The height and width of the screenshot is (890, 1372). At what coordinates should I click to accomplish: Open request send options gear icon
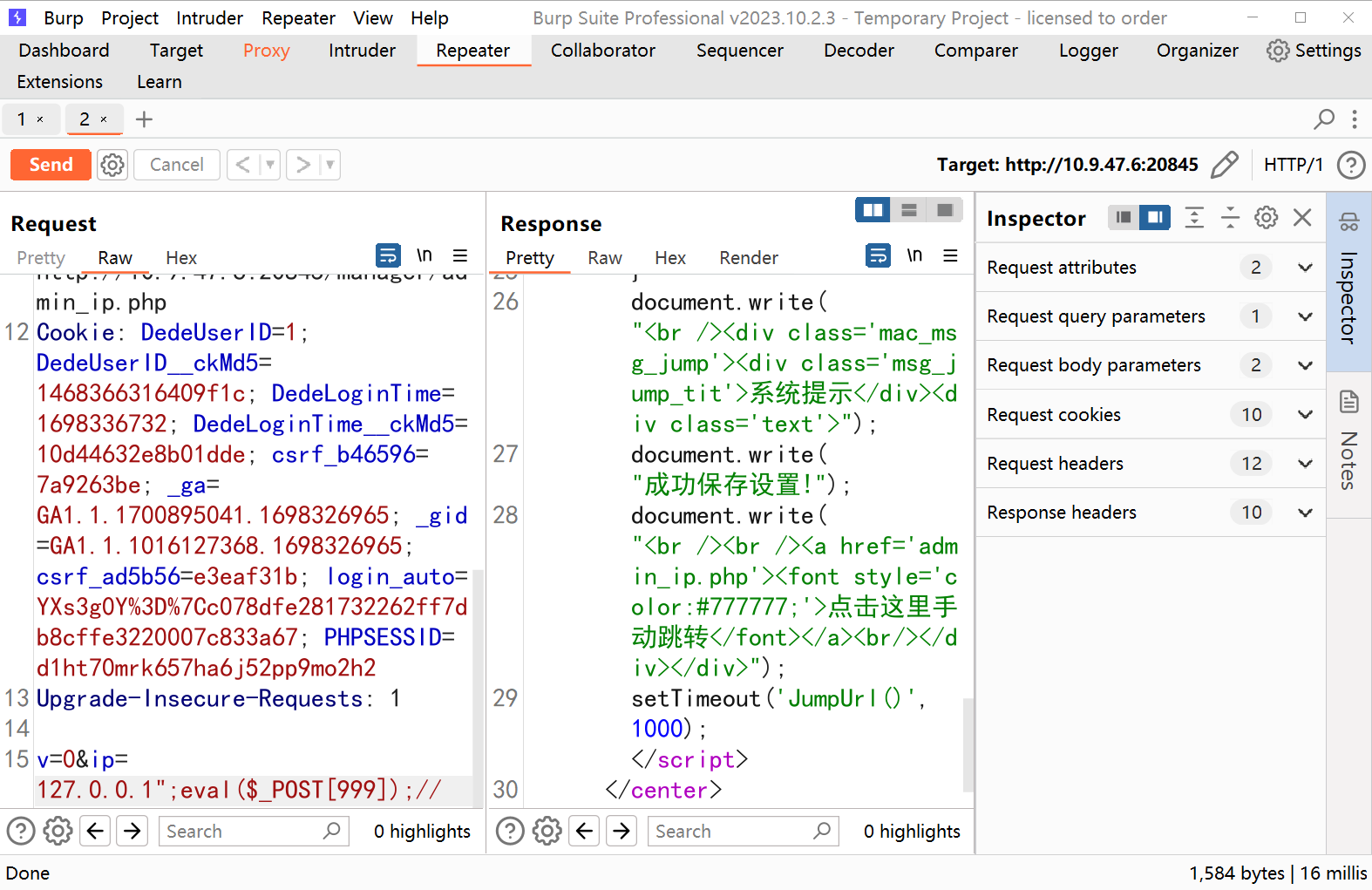[112, 165]
